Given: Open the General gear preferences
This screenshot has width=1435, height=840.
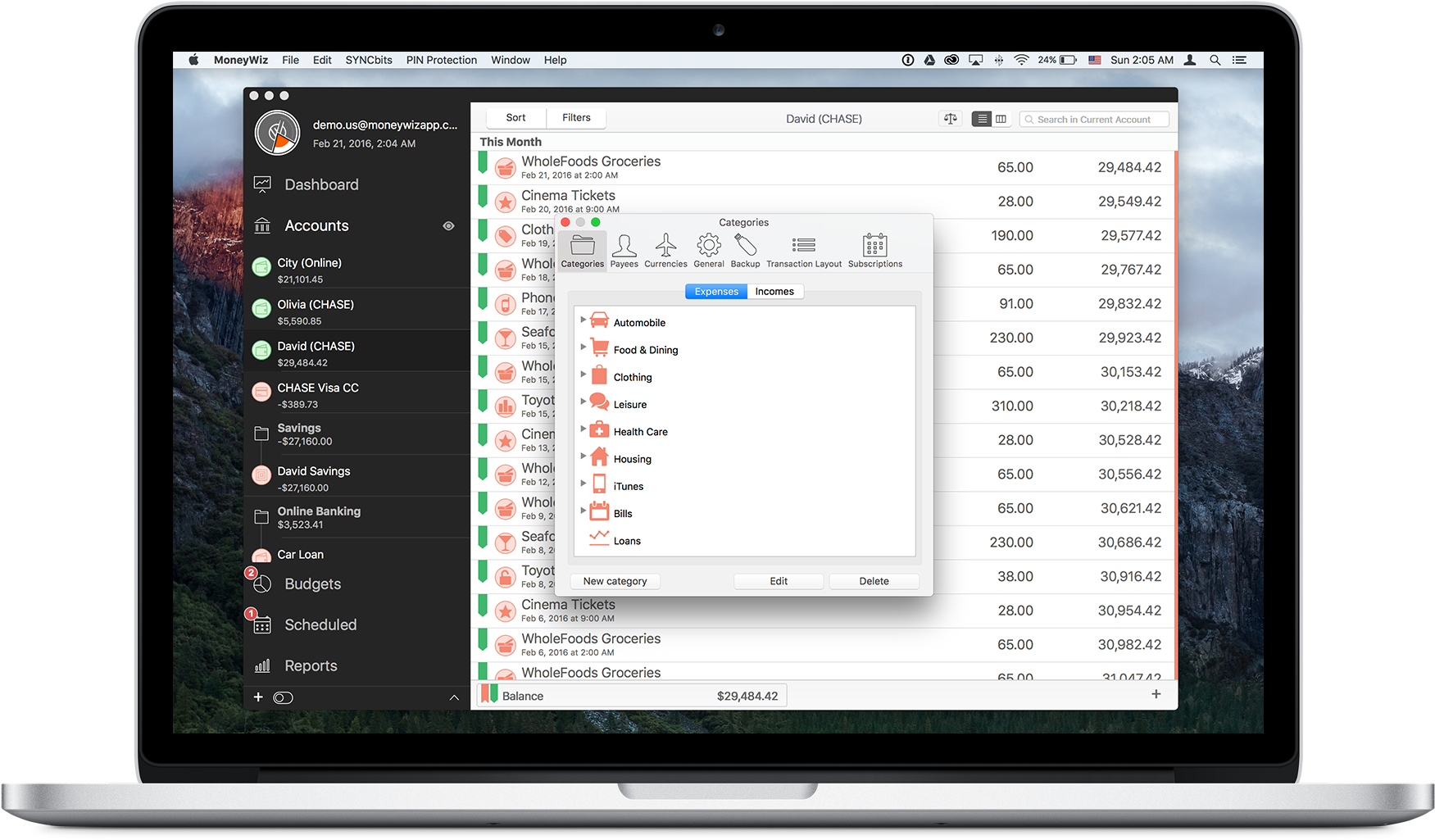Looking at the screenshot, I should [x=709, y=251].
